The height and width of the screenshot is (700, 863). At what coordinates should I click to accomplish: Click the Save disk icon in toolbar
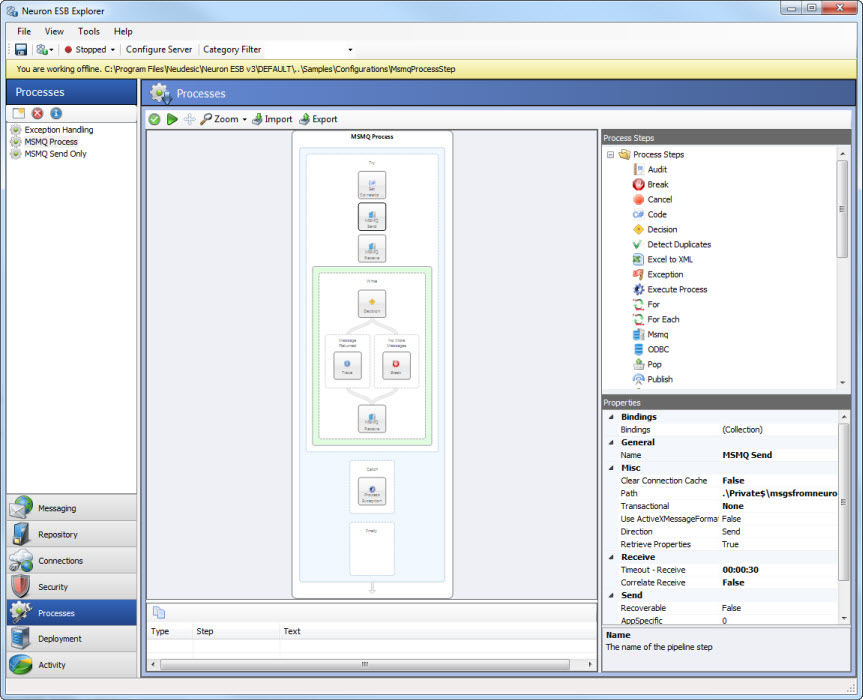pos(21,50)
